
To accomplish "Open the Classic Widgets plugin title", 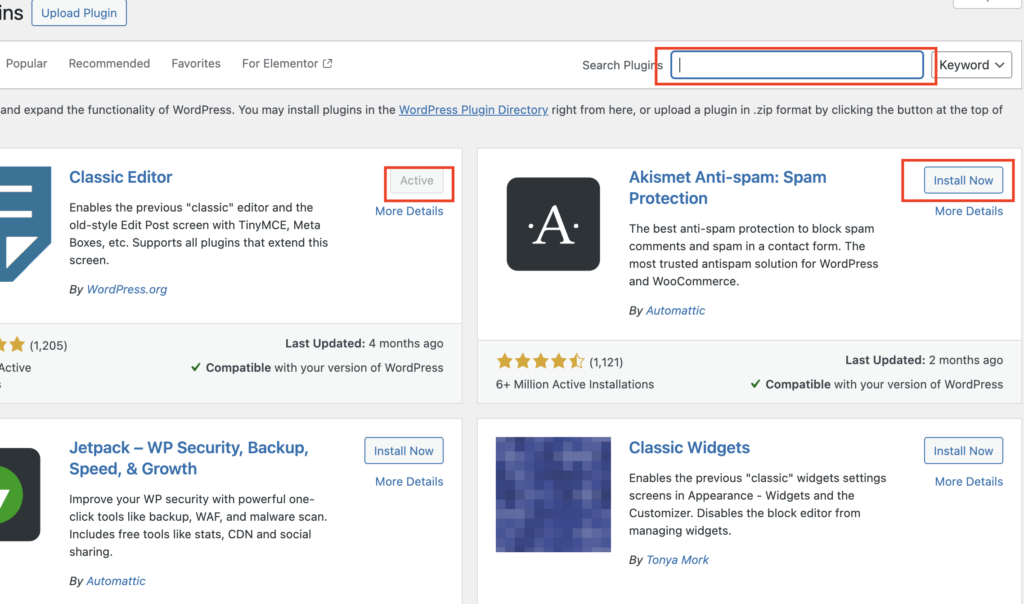I will coord(689,447).
